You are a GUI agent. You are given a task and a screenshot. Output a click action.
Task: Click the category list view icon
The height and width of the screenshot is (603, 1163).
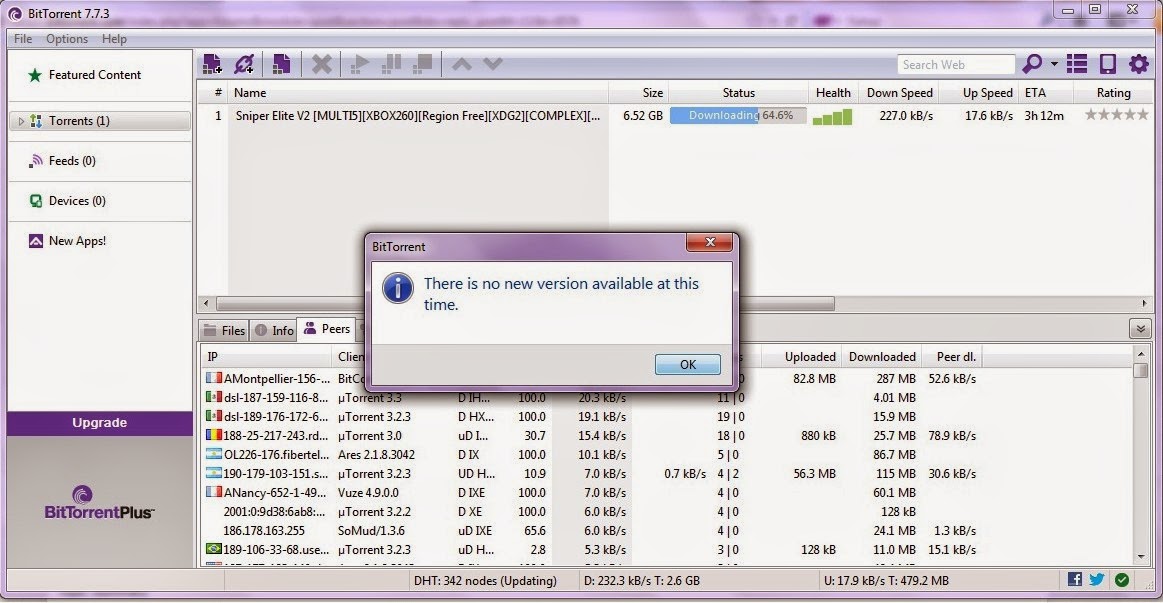point(1077,64)
